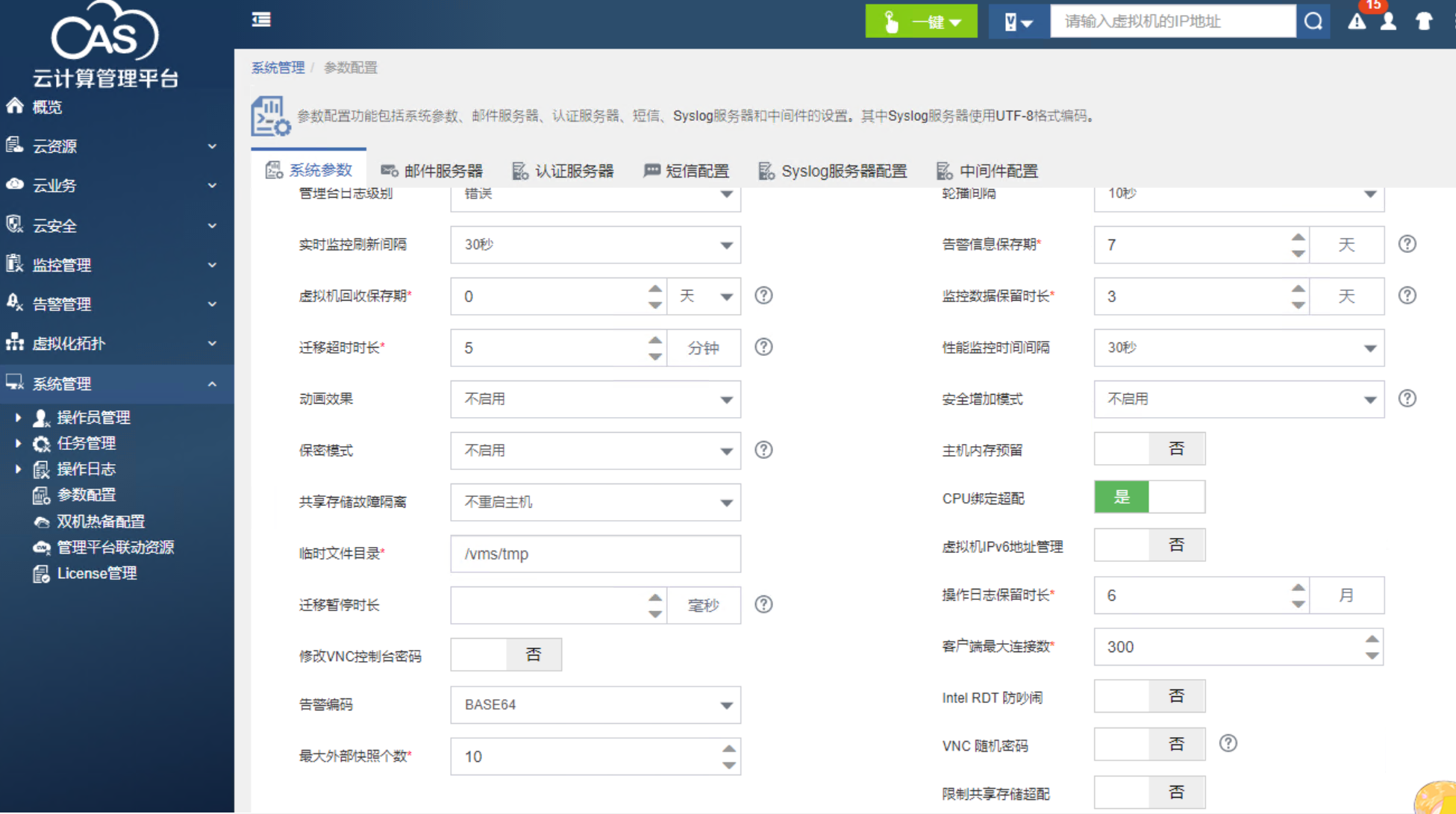Toggle the 主机内存预留 switch
This screenshot has height=814, width=1456.
tap(1149, 449)
